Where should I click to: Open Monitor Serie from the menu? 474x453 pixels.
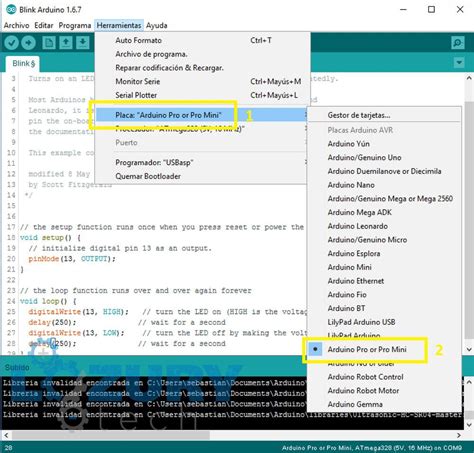coord(202,81)
